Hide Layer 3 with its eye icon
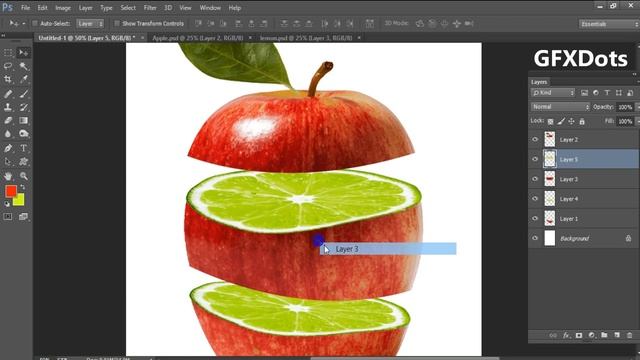Image resolution: width=640 pixels, height=360 pixels. [x=535, y=179]
